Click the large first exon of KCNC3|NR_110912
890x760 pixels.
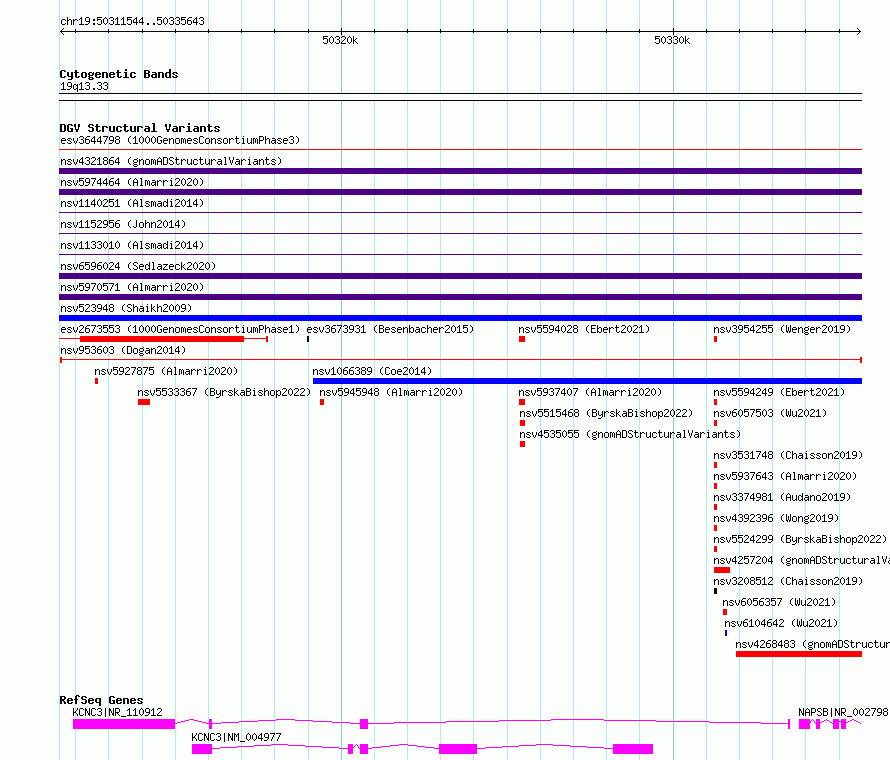click(x=124, y=723)
